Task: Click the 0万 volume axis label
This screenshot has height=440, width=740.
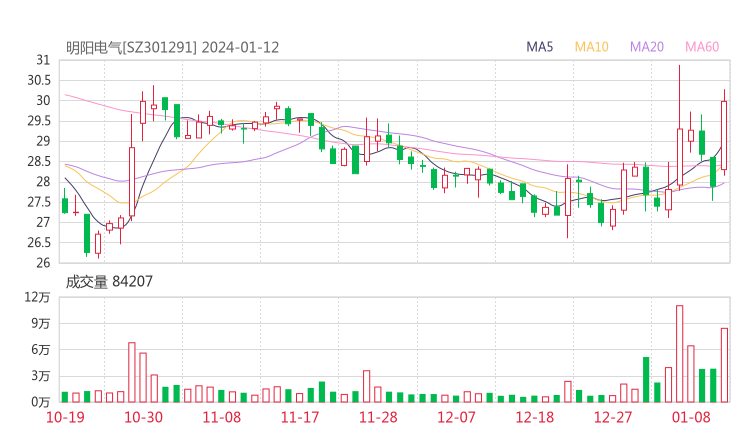Action: (x=41, y=402)
